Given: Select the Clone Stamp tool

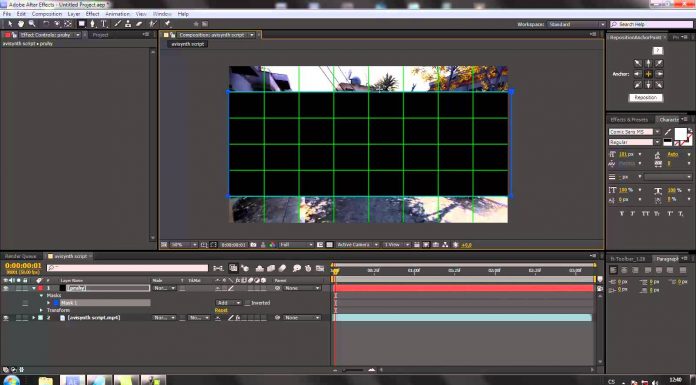Looking at the screenshot, I should point(128,24).
